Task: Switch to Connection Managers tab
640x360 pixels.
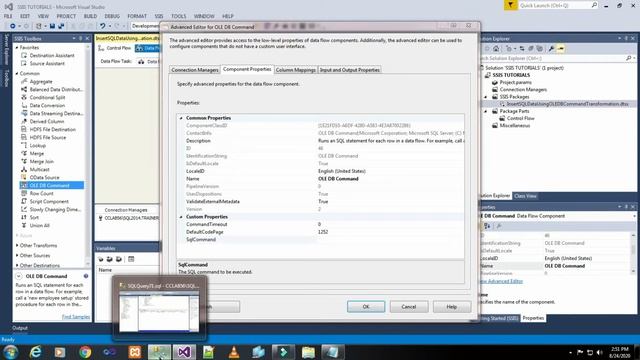Action: pyautogui.click(x=195, y=70)
